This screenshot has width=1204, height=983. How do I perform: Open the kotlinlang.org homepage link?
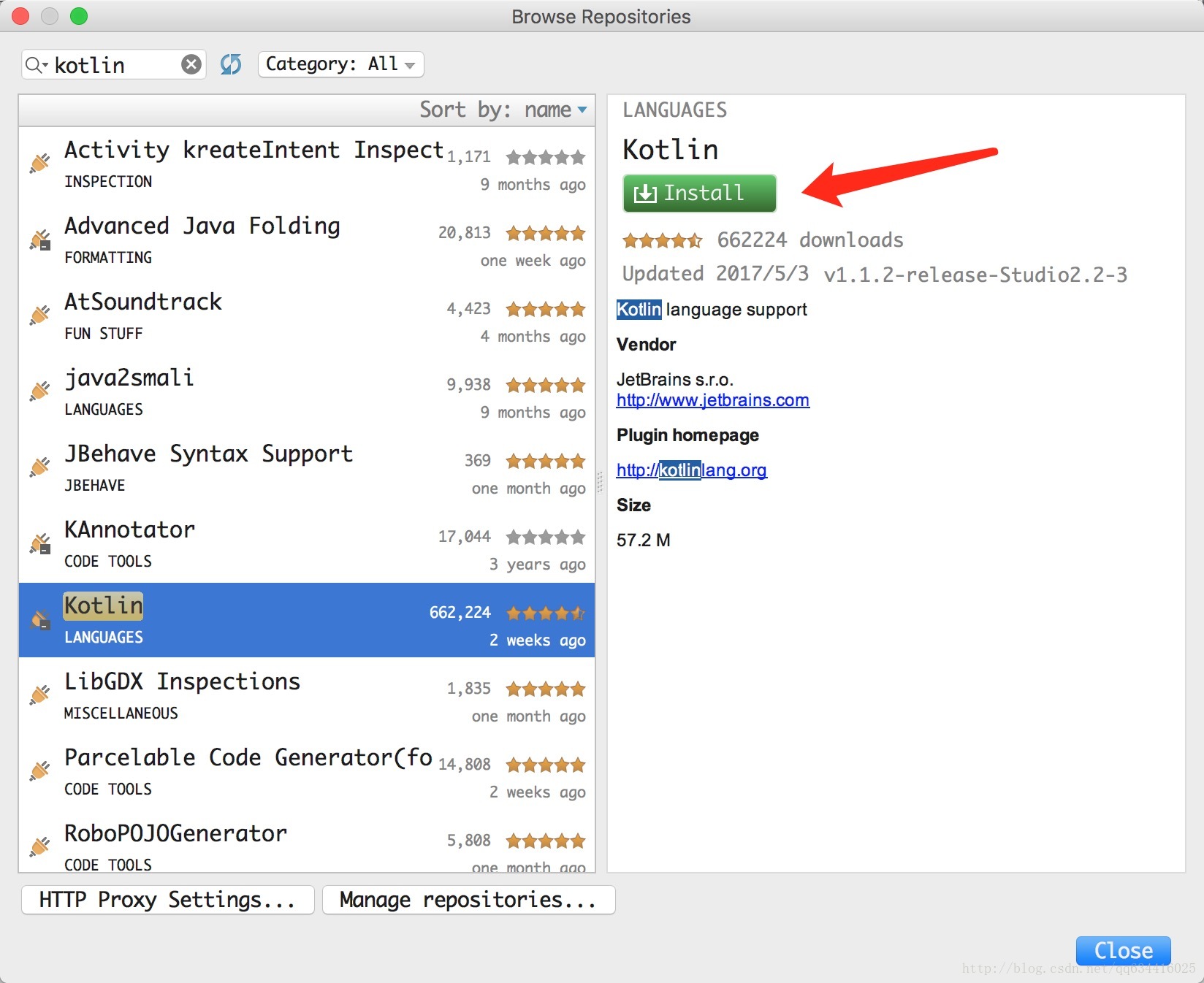point(691,470)
